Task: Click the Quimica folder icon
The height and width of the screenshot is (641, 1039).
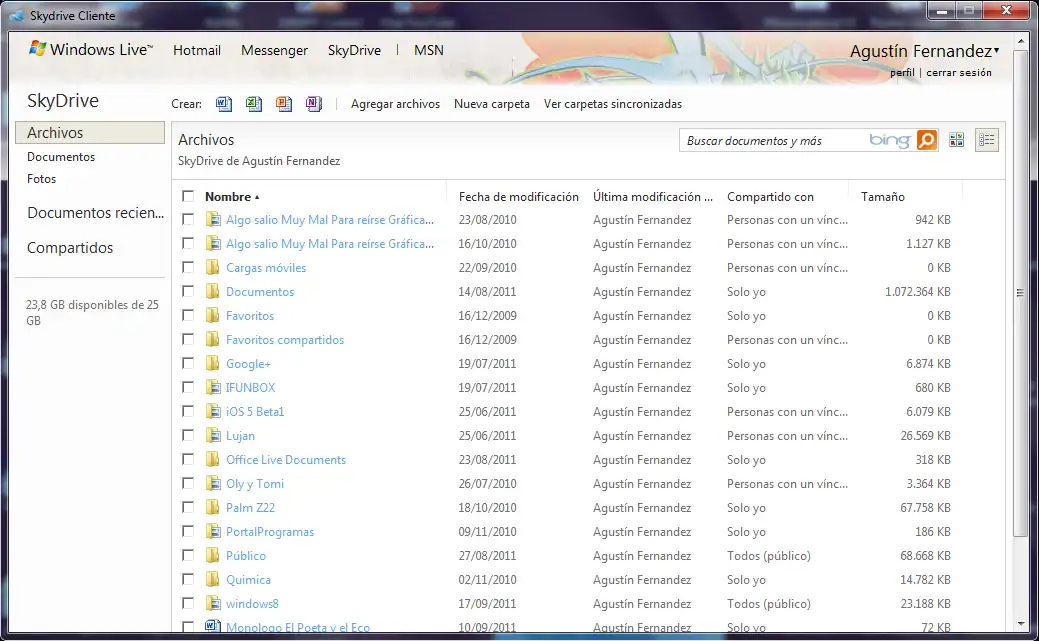Action: [213, 579]
